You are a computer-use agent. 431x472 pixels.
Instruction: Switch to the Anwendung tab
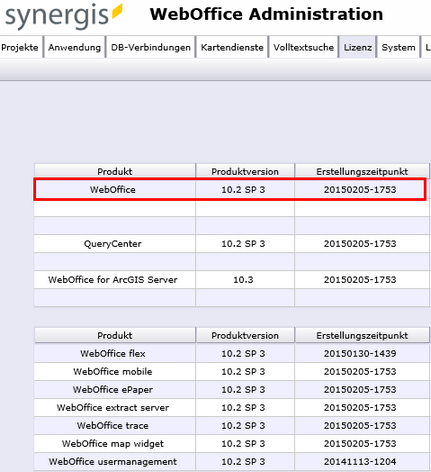pyautogui.click(x=75, y=47)
